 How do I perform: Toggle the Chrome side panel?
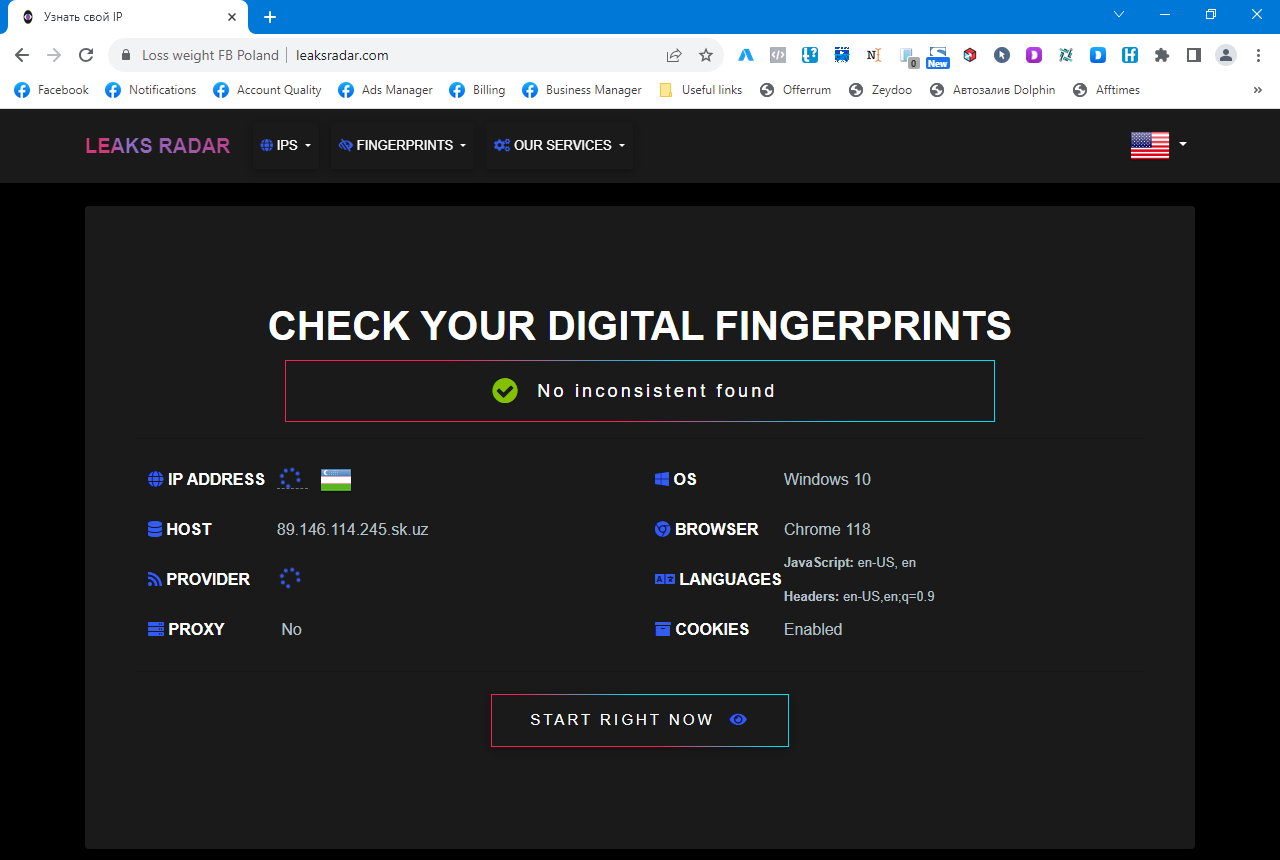1193,55
